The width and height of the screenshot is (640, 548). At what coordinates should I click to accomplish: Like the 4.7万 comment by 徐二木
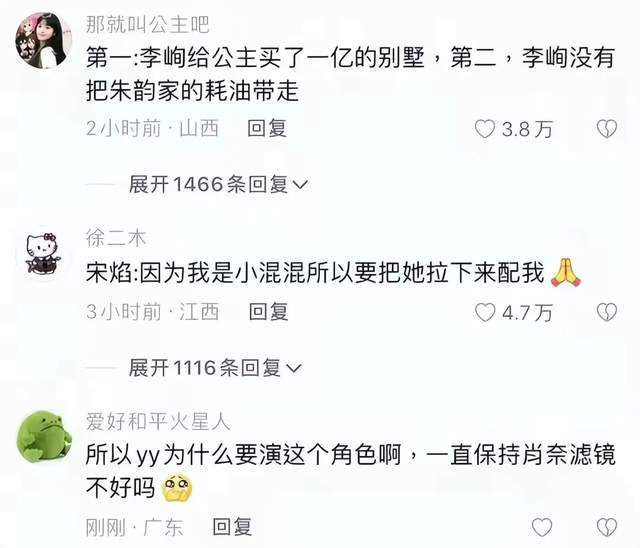click(484, 313)
